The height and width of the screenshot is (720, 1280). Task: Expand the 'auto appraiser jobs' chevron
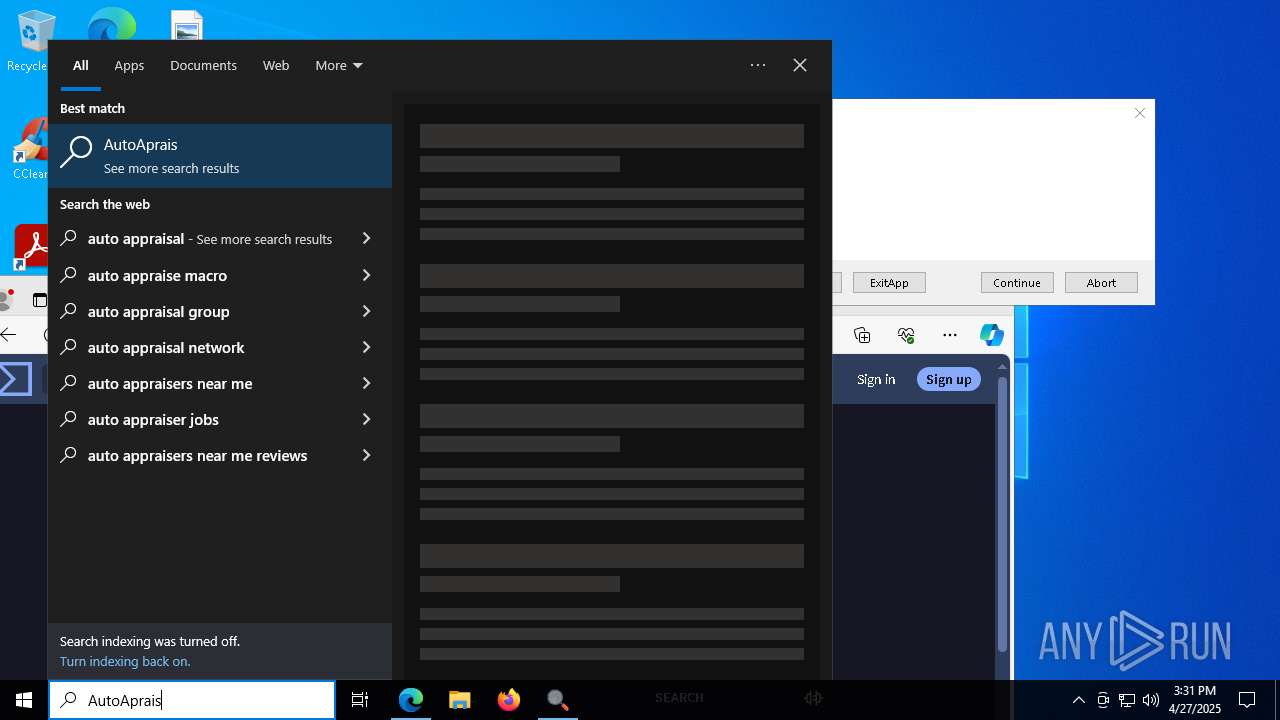pyautogui.click(x=366, y=419)
